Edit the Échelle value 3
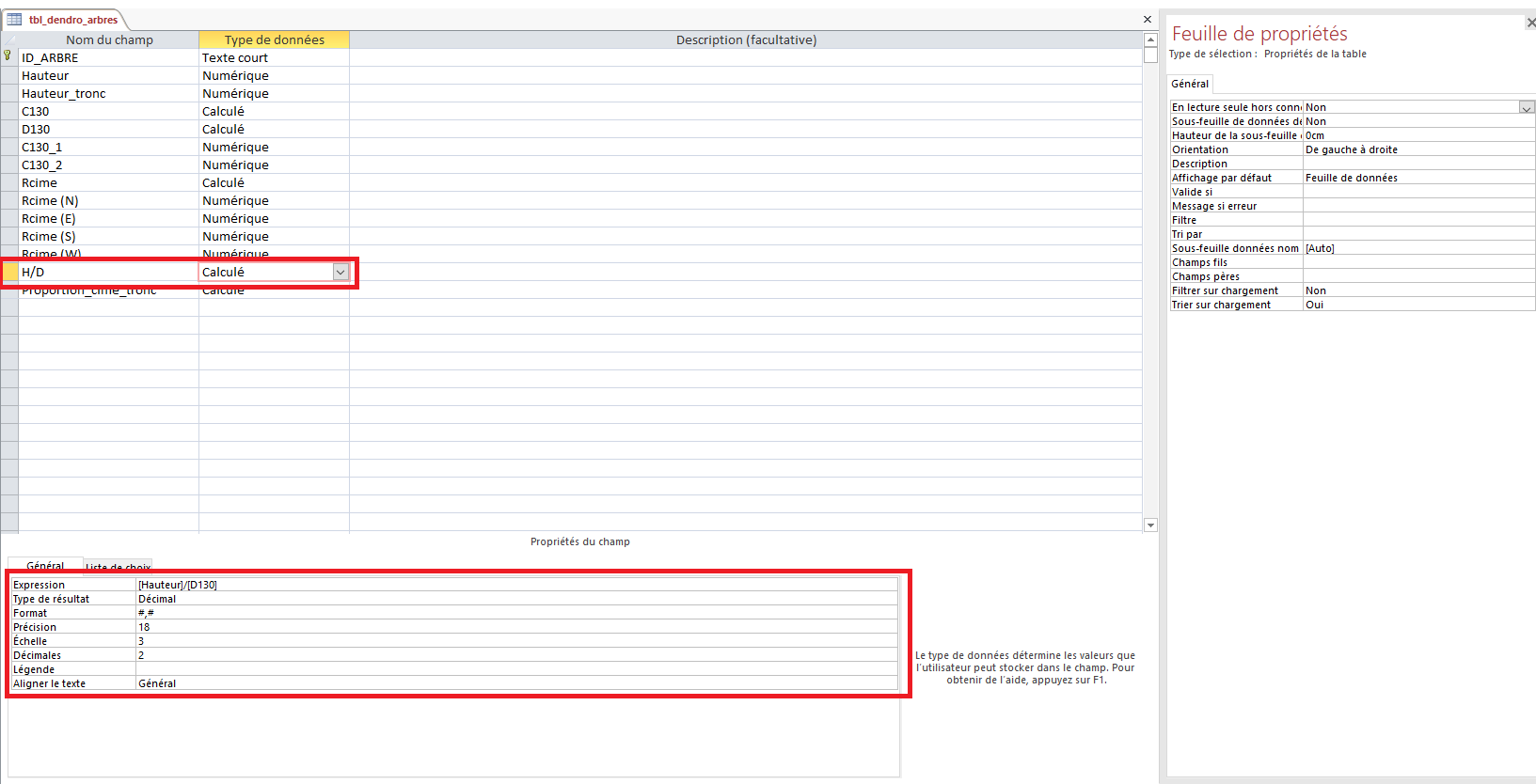This screenshot has height=784, width=1536. tap(516, 641)
